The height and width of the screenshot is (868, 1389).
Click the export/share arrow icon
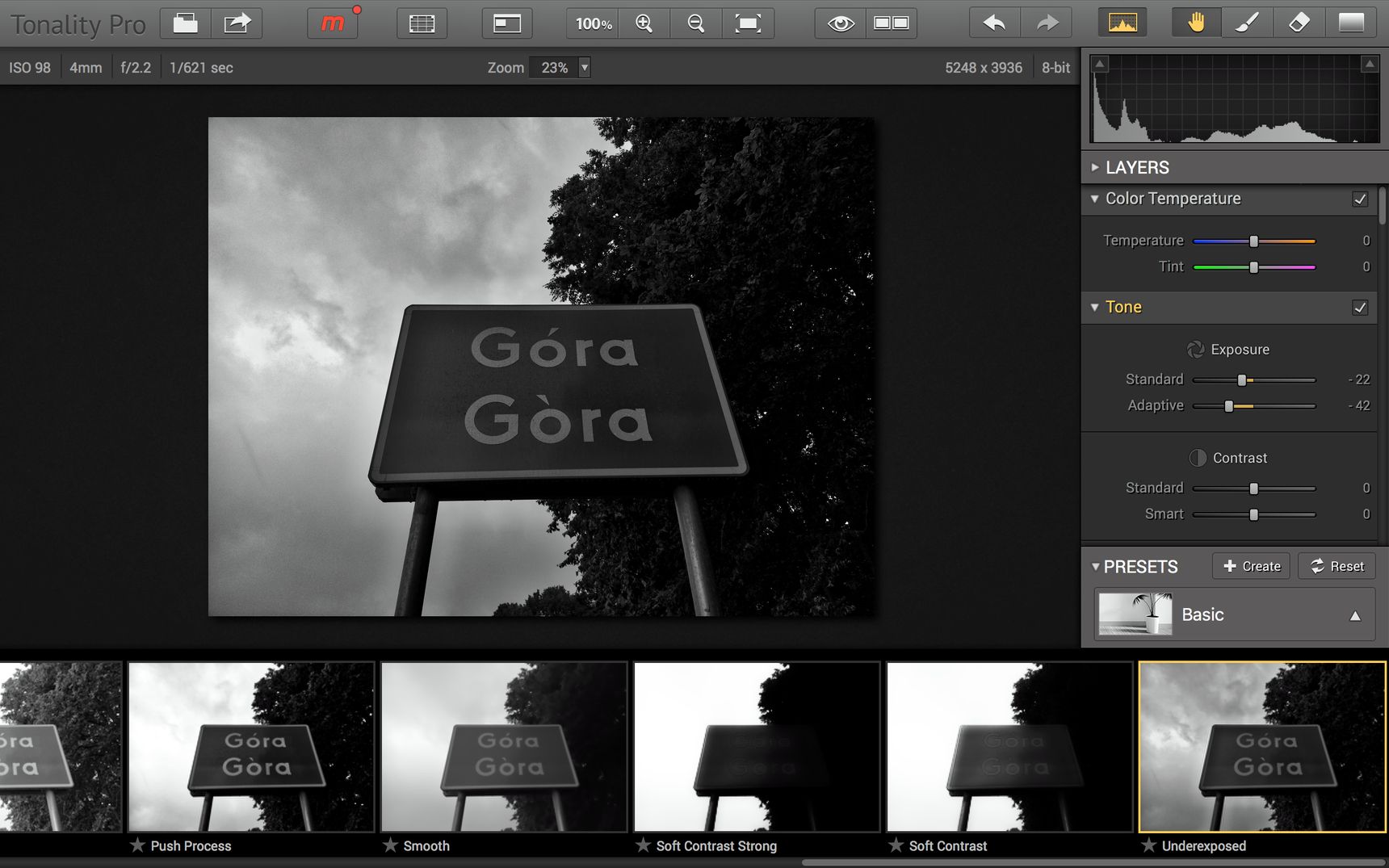point(237,23)
